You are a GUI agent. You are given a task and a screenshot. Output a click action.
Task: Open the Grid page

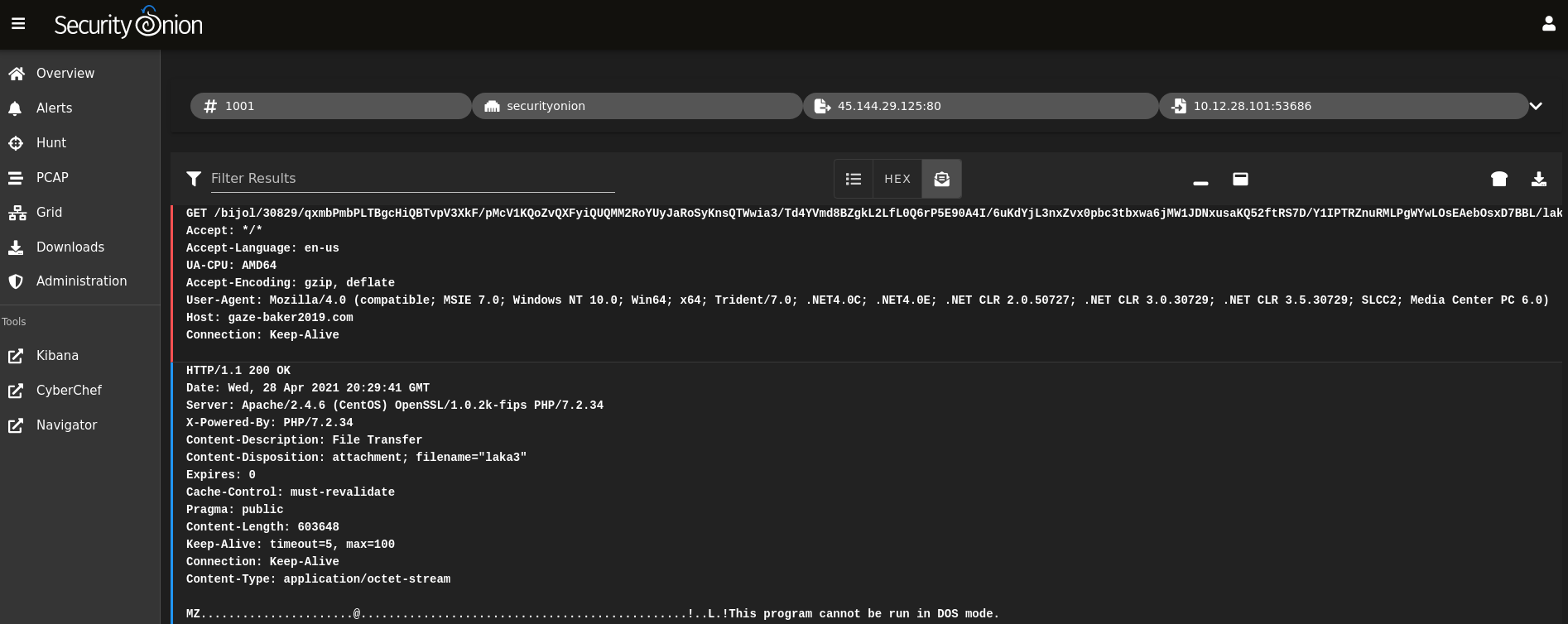point(79,213)
